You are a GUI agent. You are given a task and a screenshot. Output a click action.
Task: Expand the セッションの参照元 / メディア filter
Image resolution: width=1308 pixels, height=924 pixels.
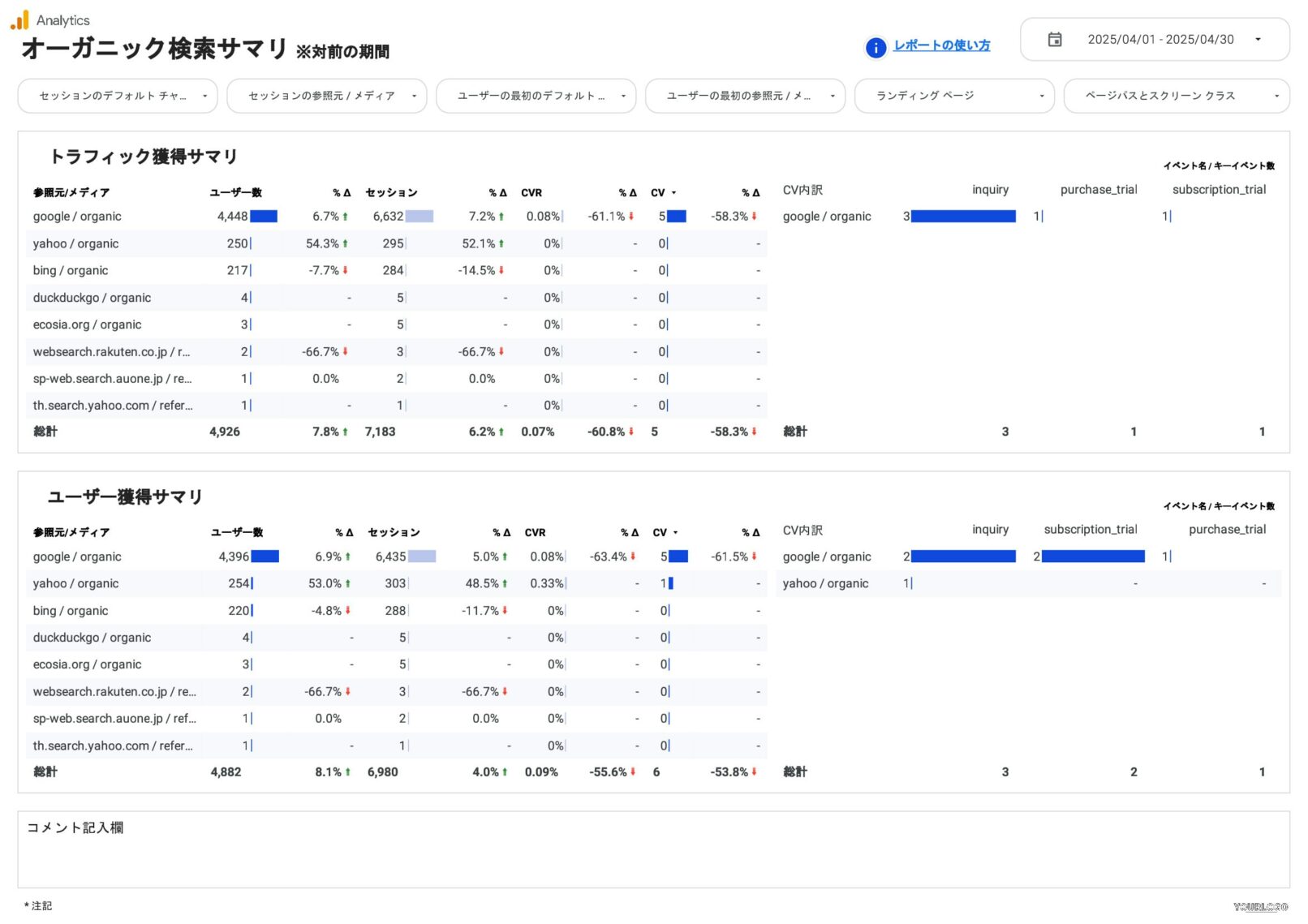[x=326, y=96]
